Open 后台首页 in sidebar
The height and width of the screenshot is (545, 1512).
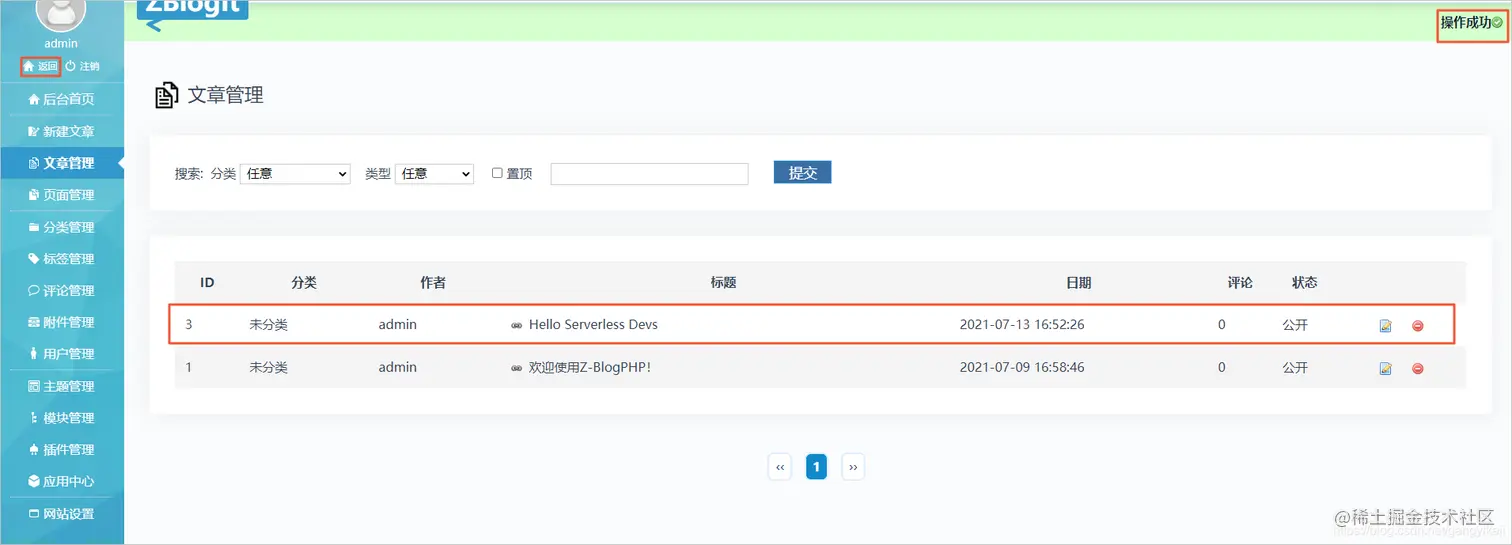(62, 99)
